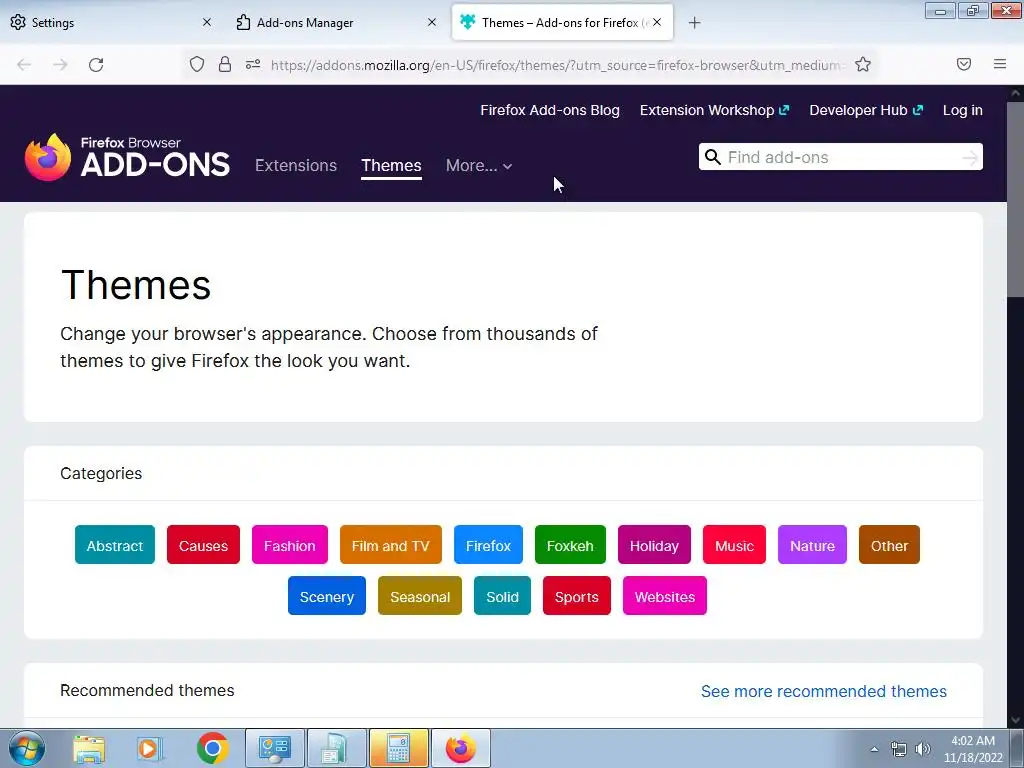Open the Firefox hamburger application menu
This screenshot has height=768, width=1024.
click(1000, 64)
